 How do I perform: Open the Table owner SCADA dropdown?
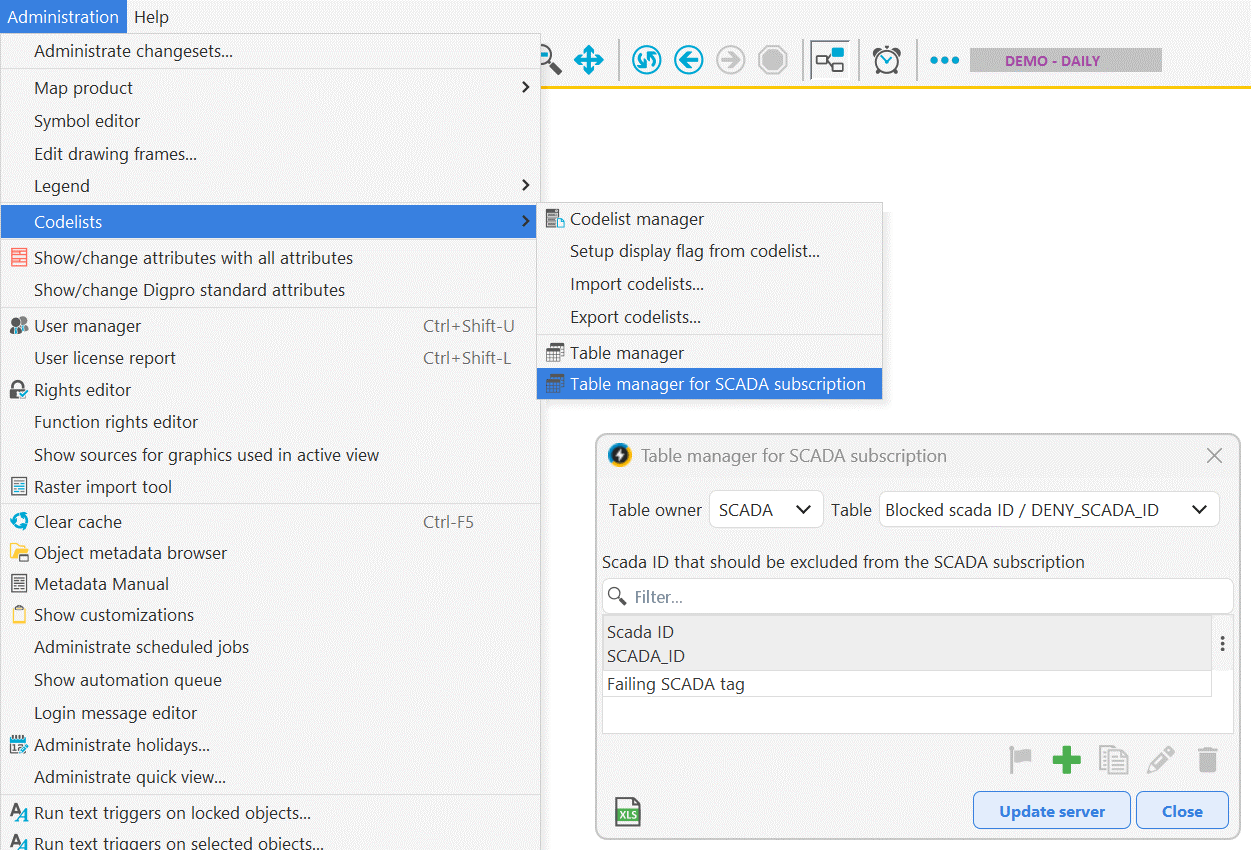click(766, 510)
